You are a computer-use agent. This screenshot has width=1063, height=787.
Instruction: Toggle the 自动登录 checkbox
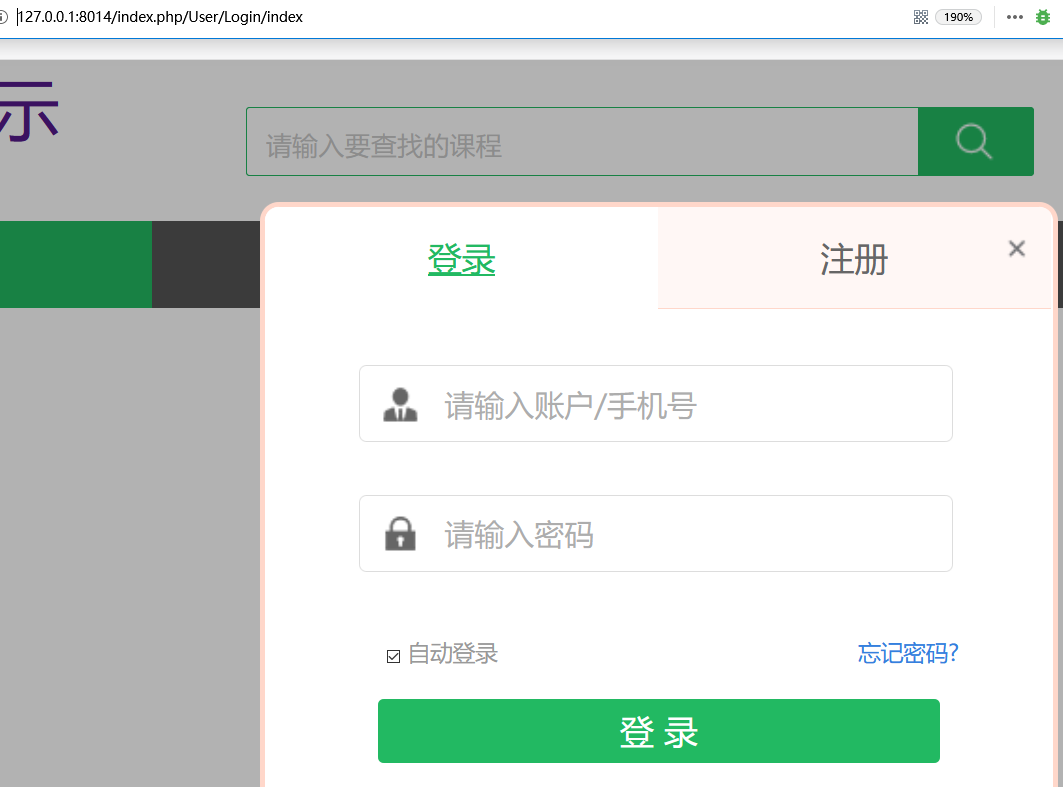point(393,656)
